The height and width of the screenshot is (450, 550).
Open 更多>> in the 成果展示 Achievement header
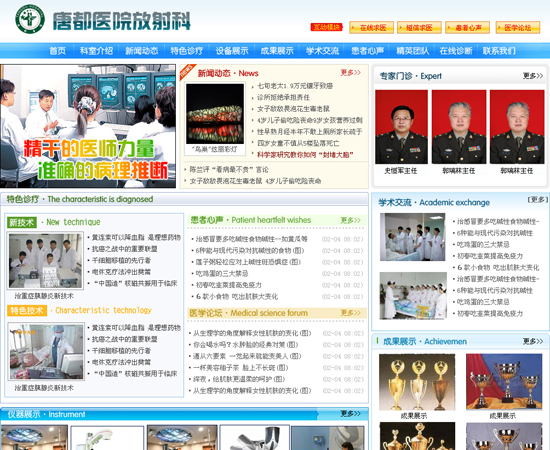point(533,341)
